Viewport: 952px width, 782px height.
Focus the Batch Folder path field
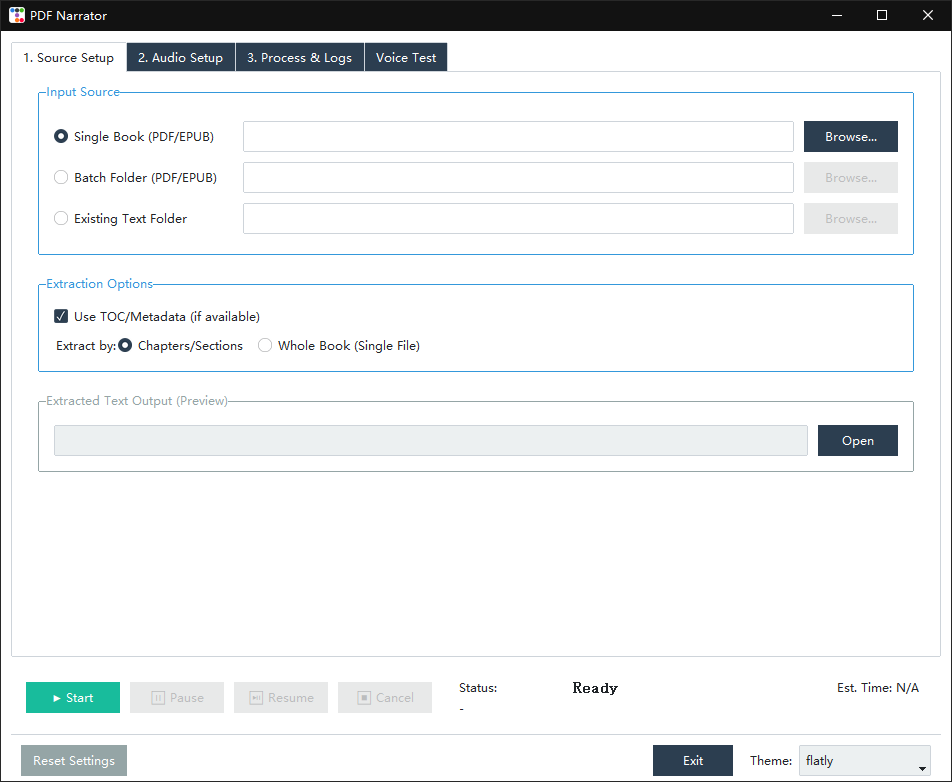pyautogui.click(x=518, y=177)
